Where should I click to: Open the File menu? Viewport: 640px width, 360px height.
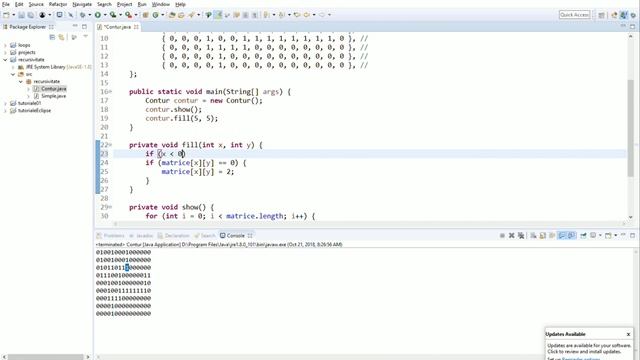(x=6, y=4)
